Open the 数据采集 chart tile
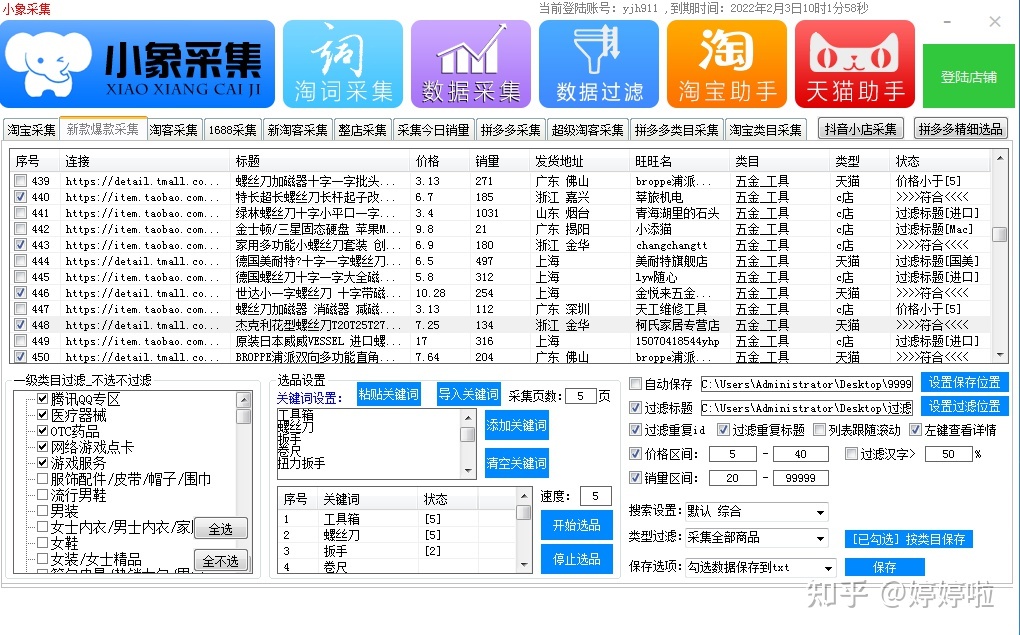Image resolution: width=1020 pixels, height=635 pixels. (471, 64)
